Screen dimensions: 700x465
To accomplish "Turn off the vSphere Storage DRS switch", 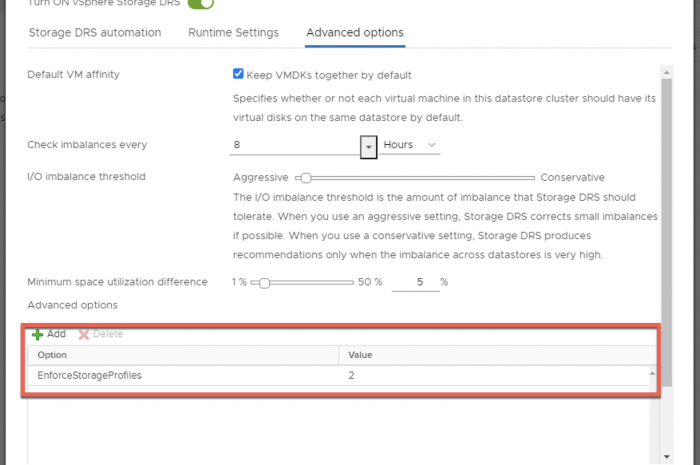I will tap(201, 4).
